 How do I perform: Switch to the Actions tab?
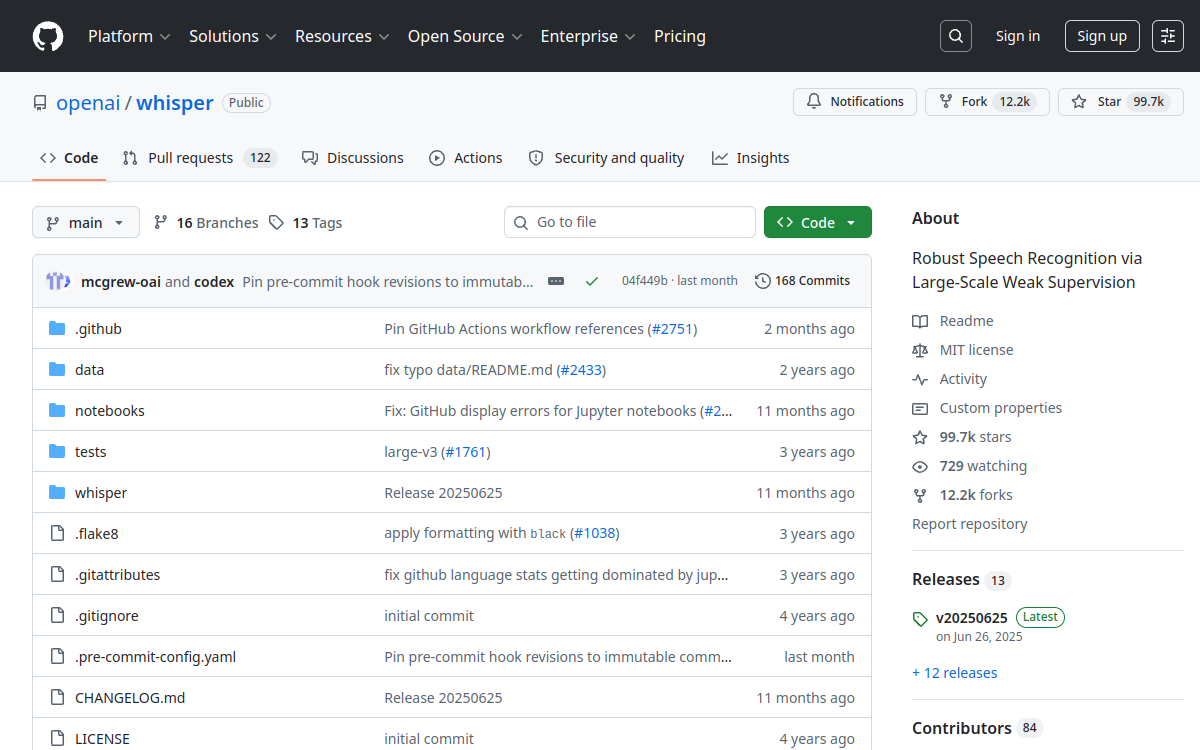(466, 158)
